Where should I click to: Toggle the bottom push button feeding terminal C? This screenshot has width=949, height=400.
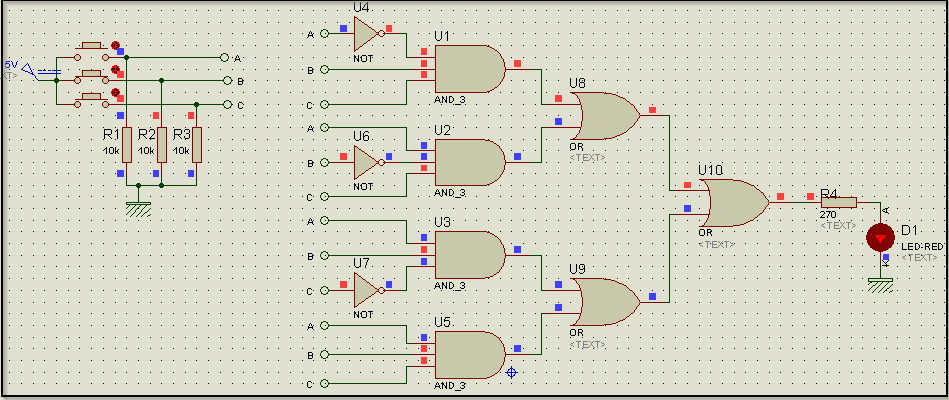(x=93, y=97)
